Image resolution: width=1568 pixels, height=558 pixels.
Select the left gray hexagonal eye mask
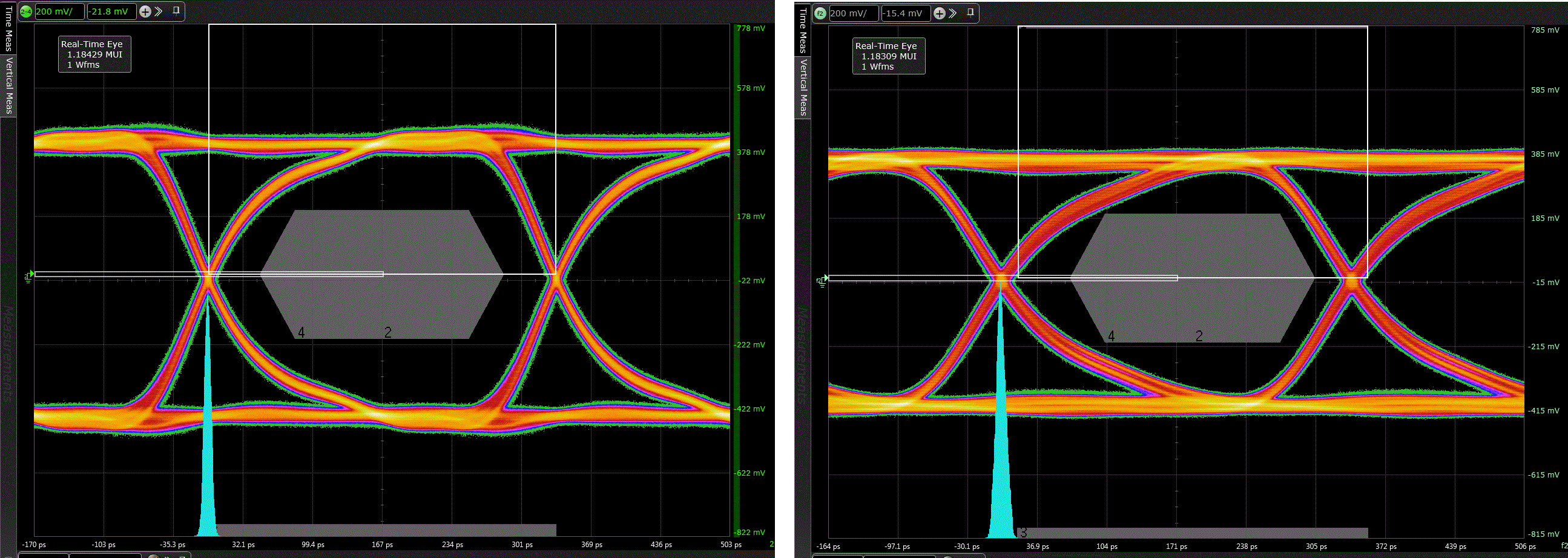pyautogui.click(x=381, y=274)
